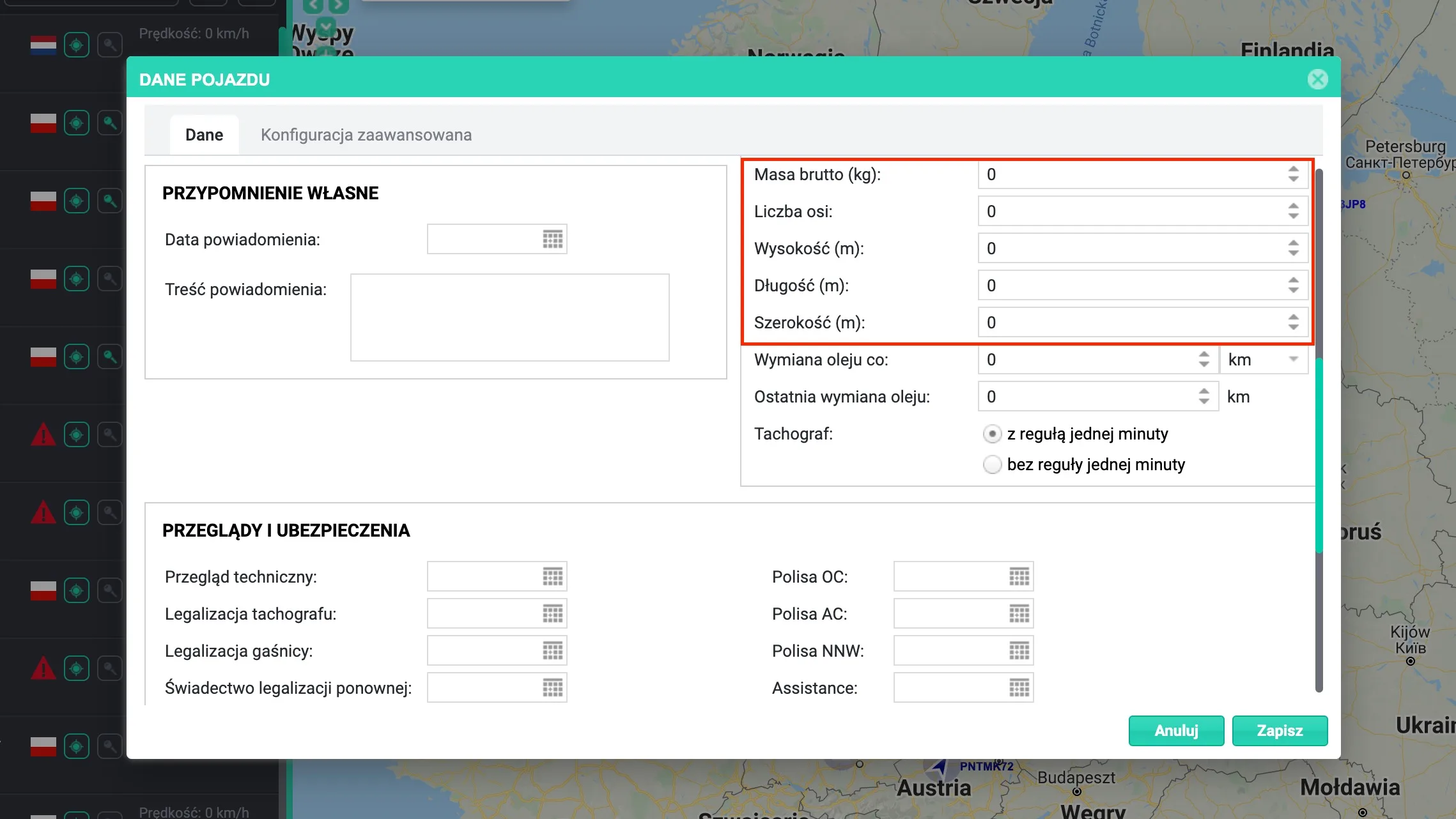
Task: Adjust Masa brutto spinner arrows
Action: point(1294,174)
